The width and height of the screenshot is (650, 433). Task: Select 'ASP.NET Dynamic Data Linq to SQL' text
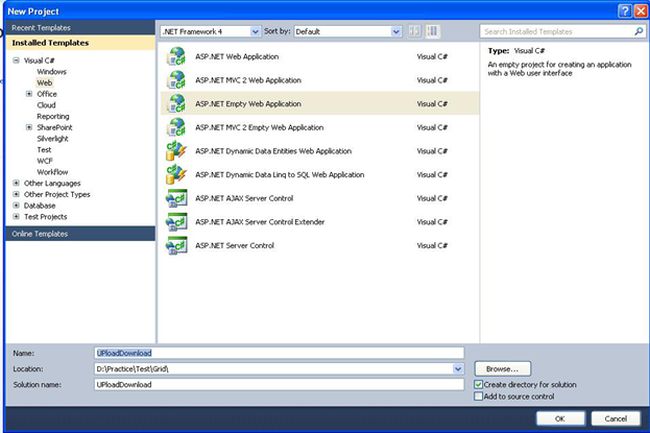[280, 175]
